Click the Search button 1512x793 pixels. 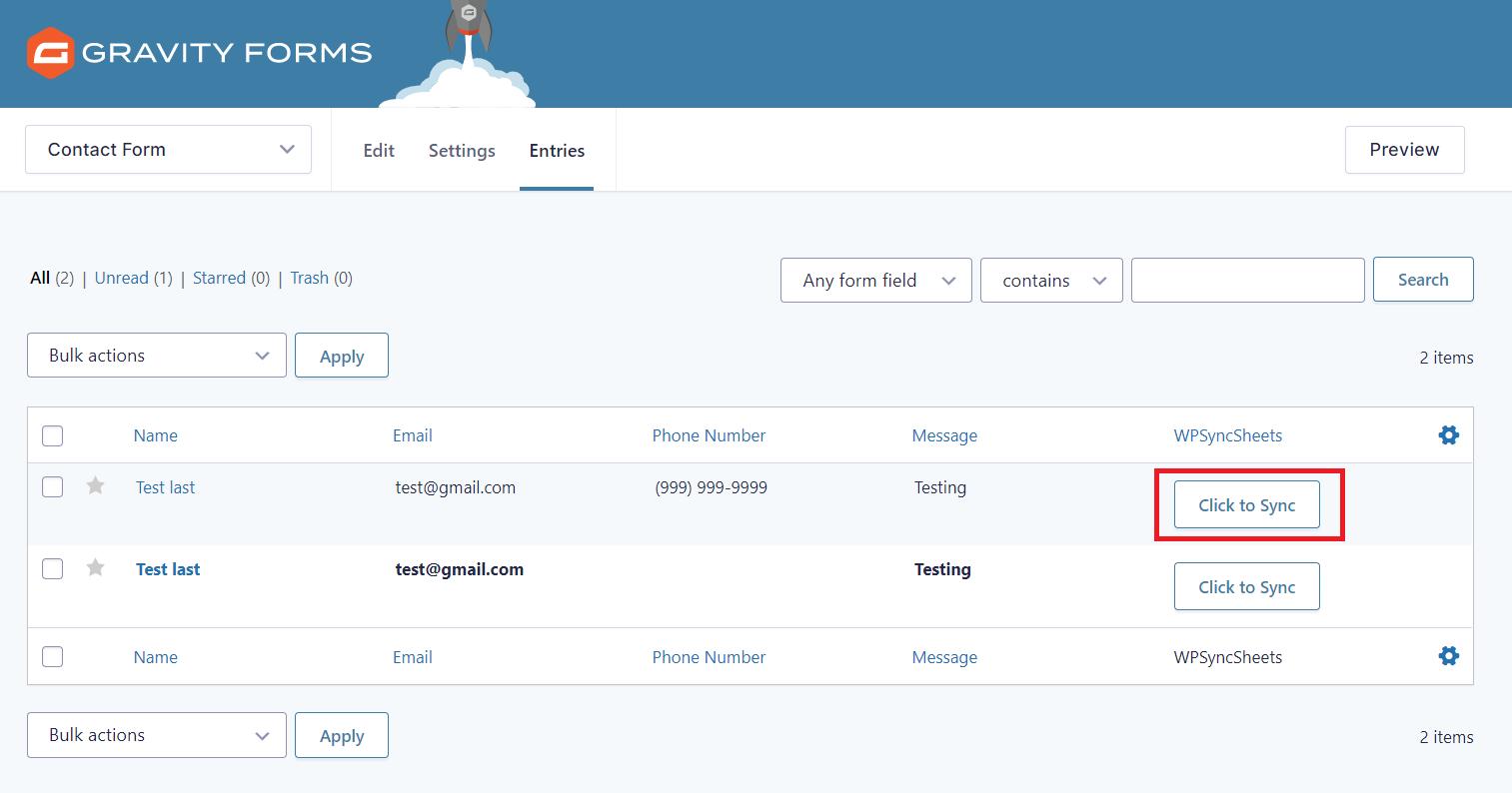click(x=1423, y=280)
